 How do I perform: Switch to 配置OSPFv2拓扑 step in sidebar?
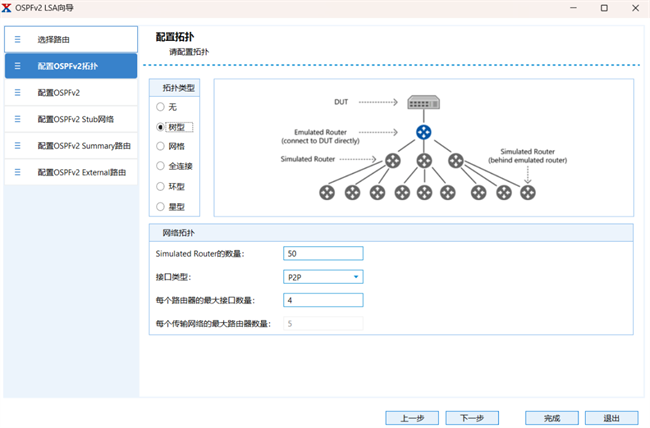[x=70, y=66]
